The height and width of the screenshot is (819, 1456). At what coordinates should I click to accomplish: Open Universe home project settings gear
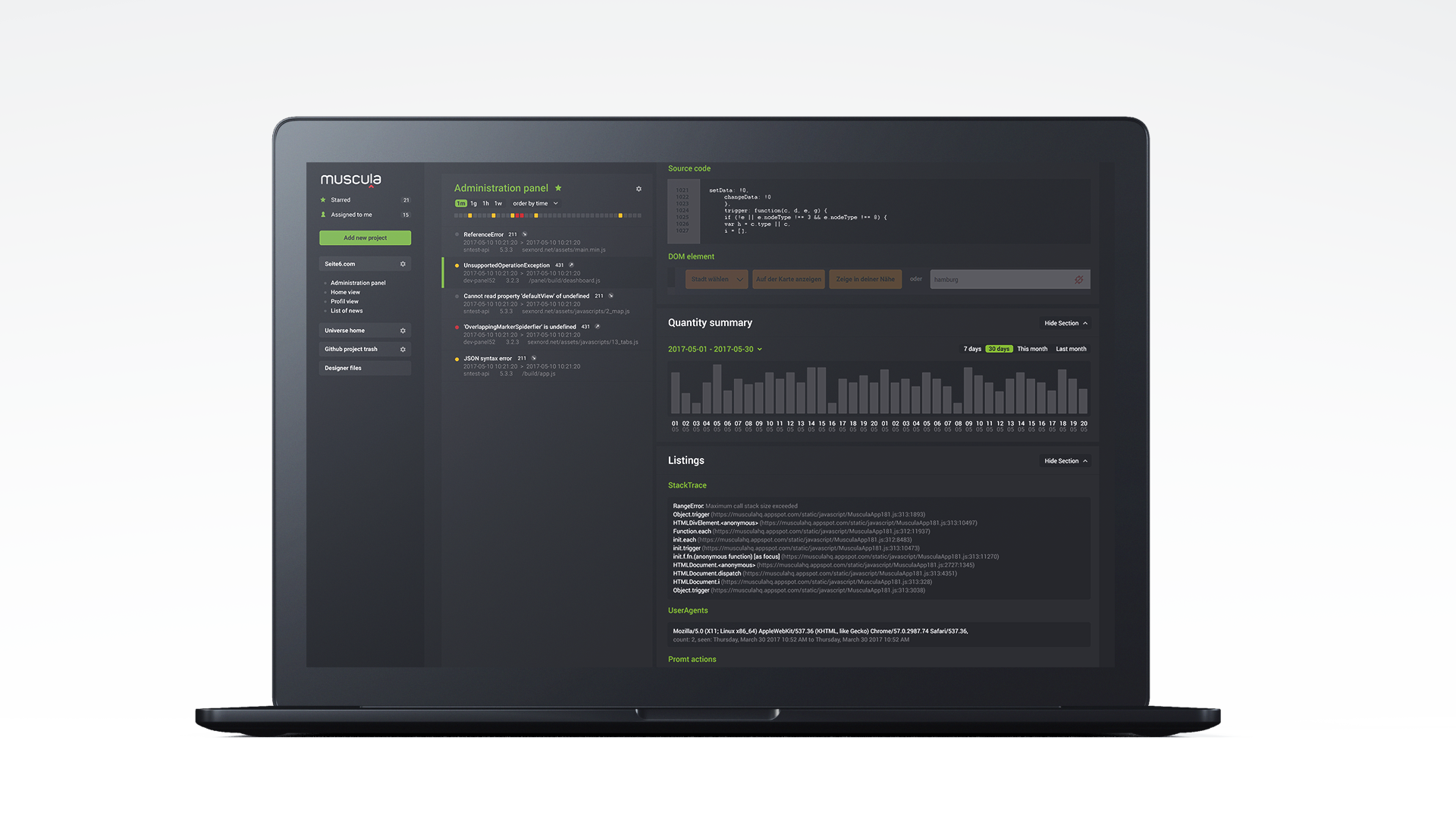pyautogui.click(x=403, y=331)
